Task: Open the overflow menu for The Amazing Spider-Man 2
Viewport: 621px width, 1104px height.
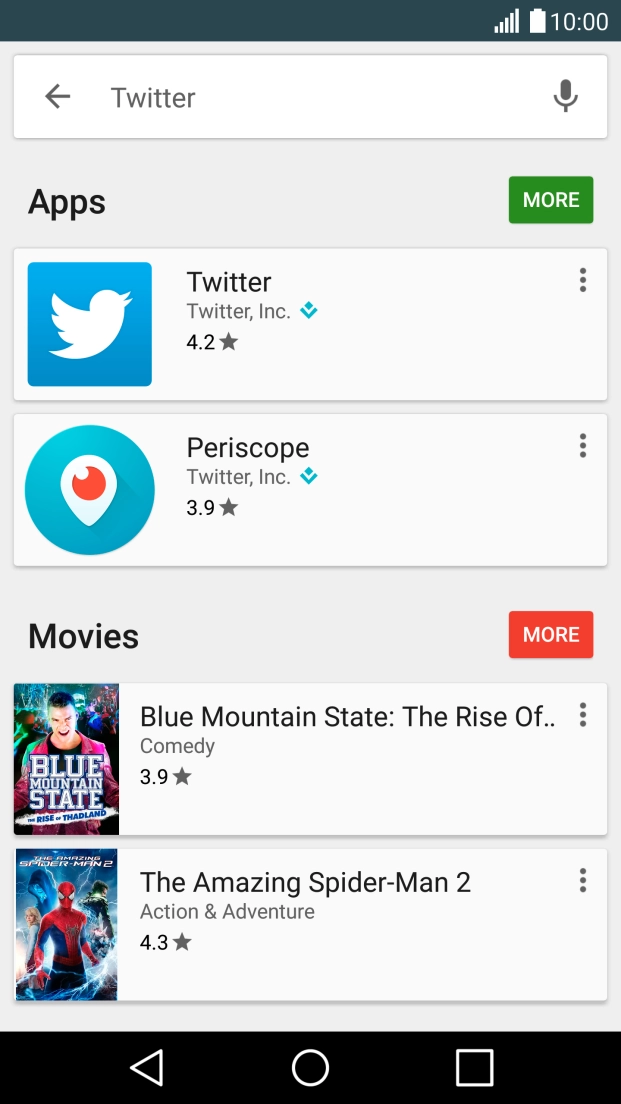Action: 582,880
